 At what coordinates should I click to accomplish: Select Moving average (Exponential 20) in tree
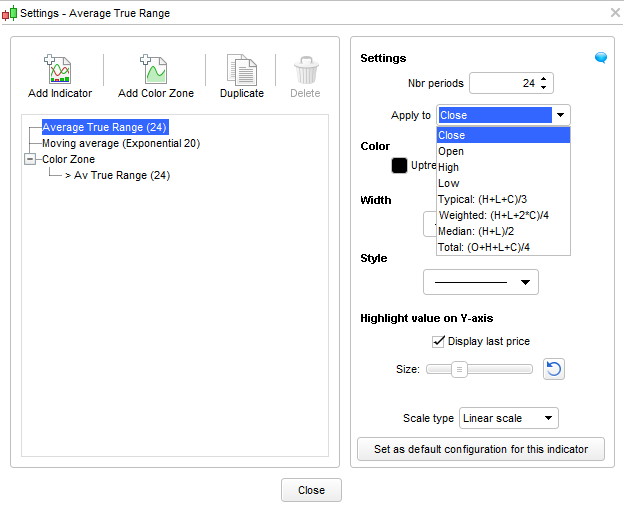pos(121,143)
